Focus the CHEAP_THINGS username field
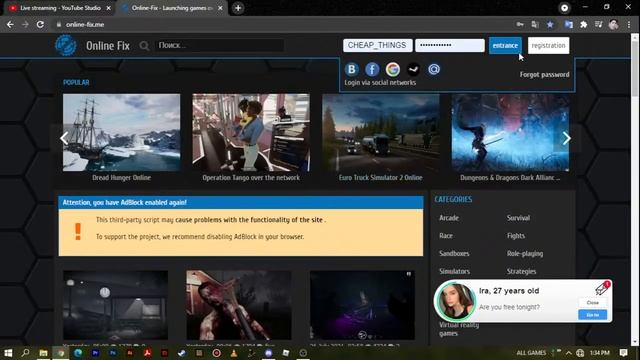Image resolution: width=640 pixels, height=360 pixels. coord(377,45)
